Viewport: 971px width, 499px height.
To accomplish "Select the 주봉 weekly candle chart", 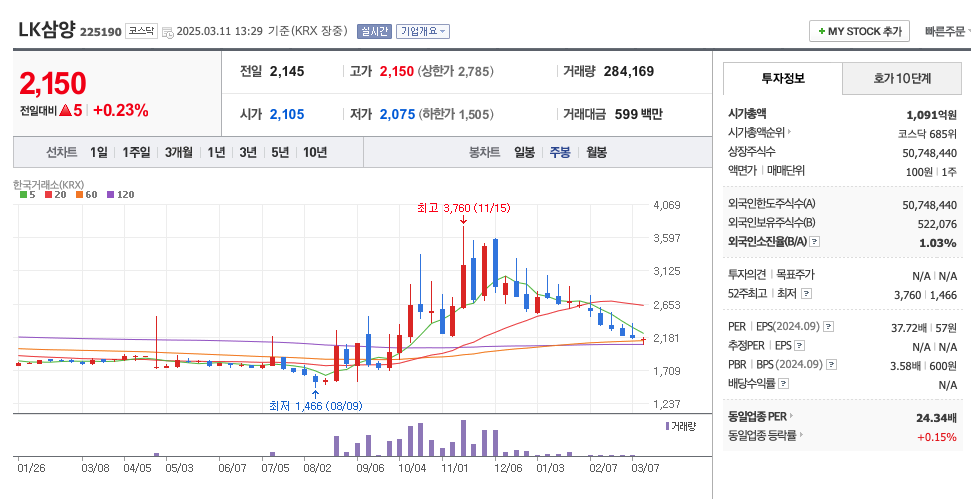I will (560, 152).
